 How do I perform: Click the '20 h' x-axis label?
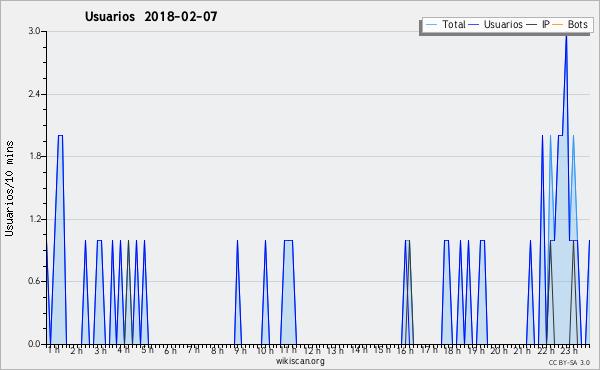[499, 350]
